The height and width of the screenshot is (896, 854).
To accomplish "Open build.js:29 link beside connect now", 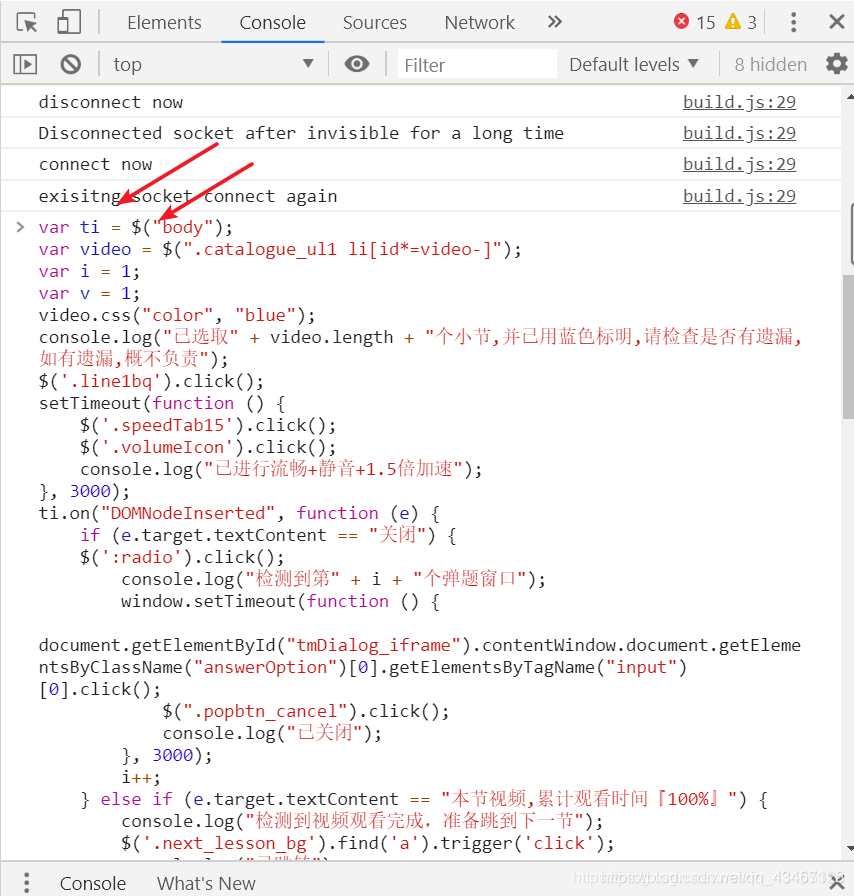I will click(739, 164).
